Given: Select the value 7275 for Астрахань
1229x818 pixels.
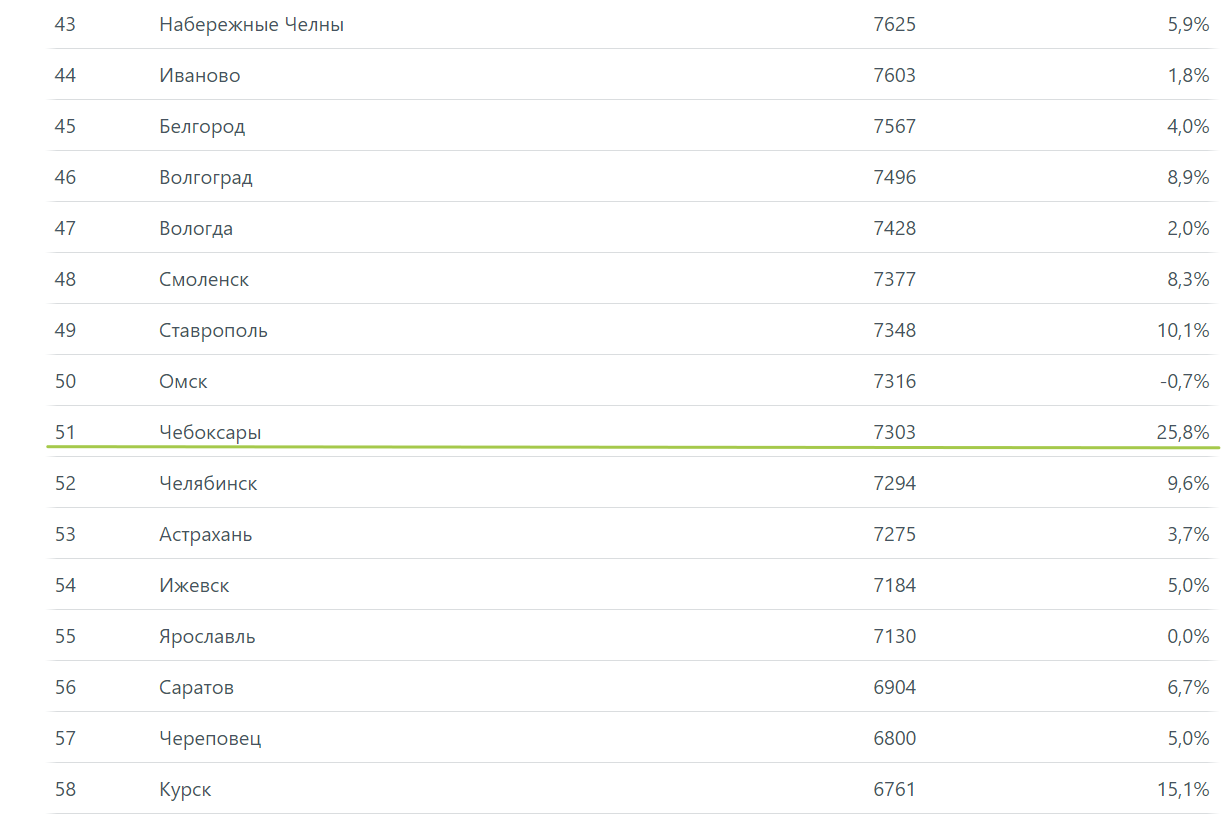Looking at the screenshot, I should pos(894,535).
